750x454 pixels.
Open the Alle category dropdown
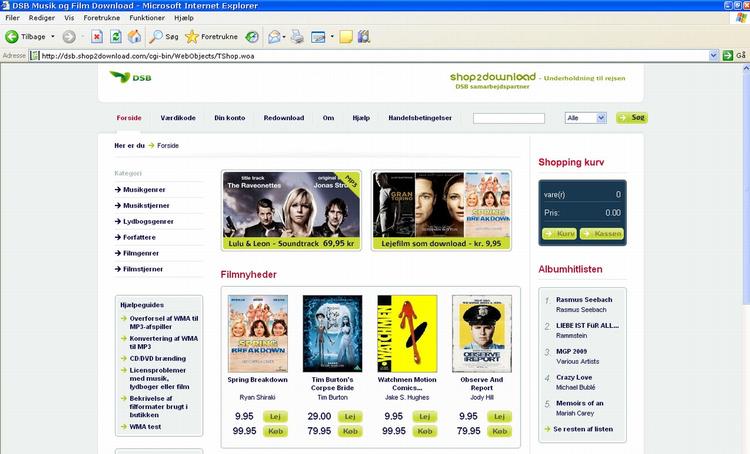[585, 118]
